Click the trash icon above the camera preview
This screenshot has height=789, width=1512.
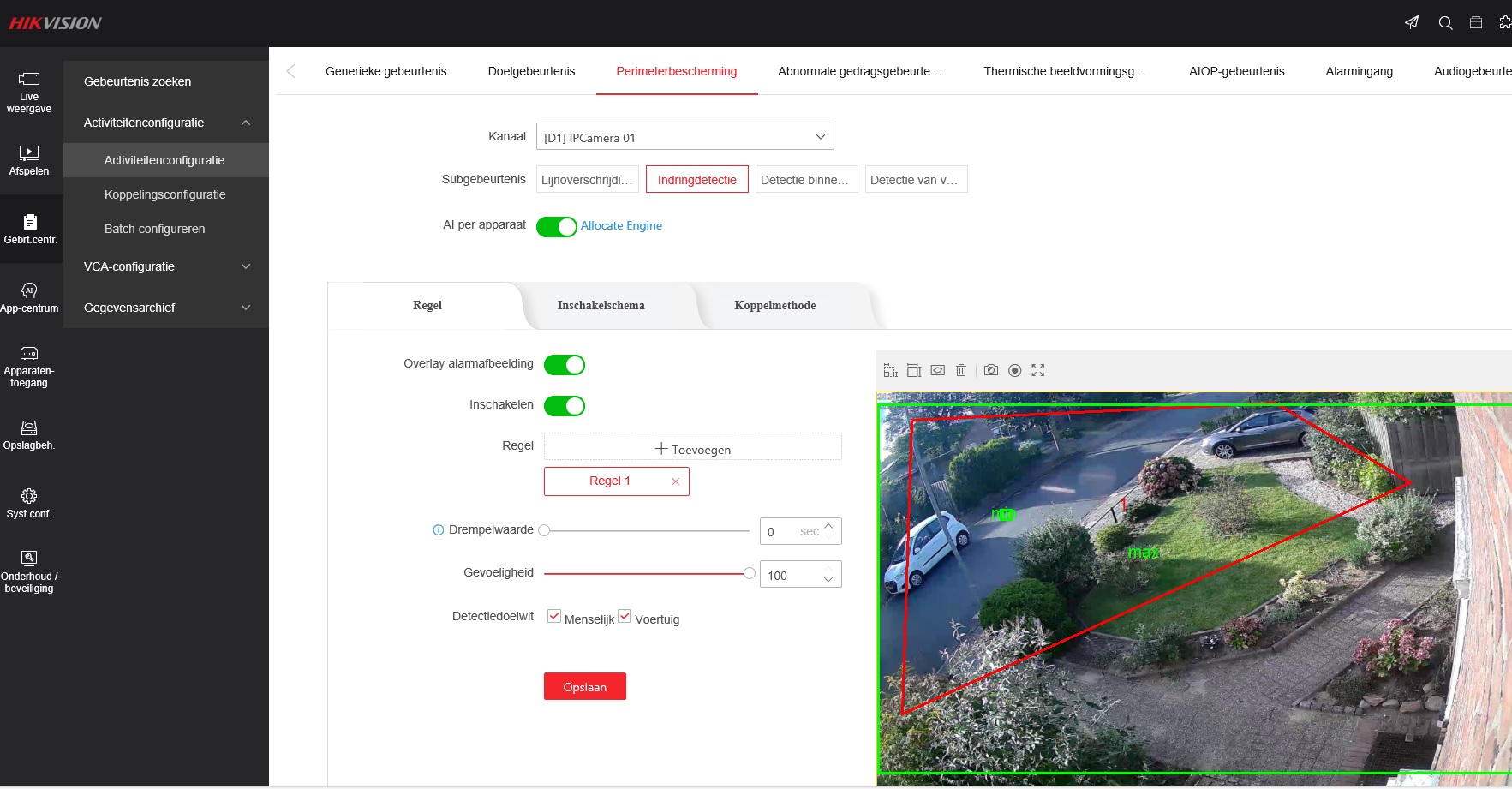tap(961, 370)
